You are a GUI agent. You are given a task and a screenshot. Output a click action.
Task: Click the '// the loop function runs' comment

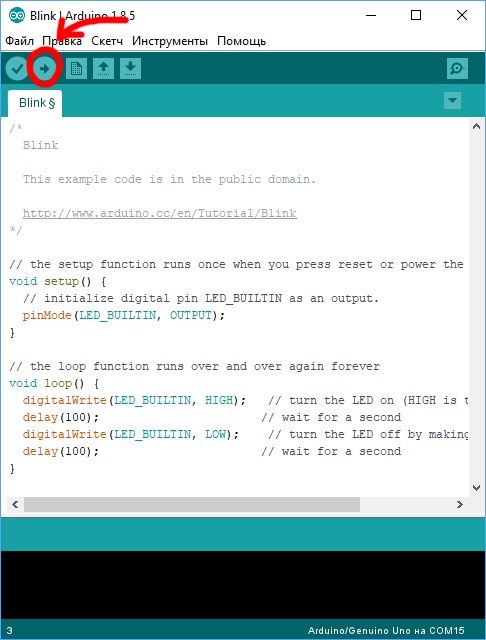pyautogui.click(x=194, y=367)
